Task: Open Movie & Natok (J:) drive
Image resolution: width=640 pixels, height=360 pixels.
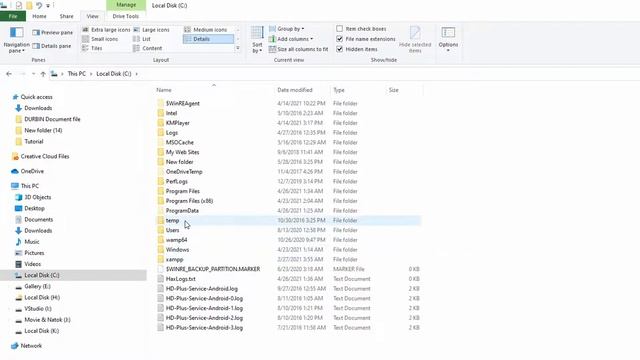Action: coord(43,320)
